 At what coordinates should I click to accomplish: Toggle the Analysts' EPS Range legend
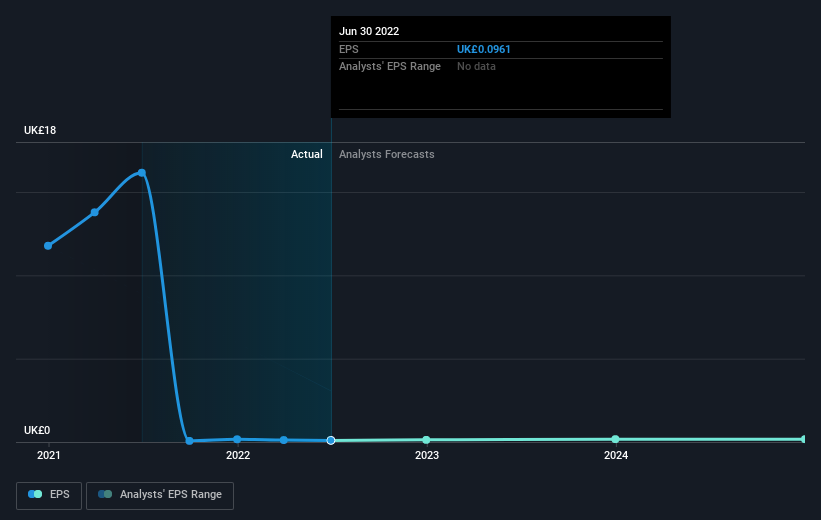click(x=160, y=495)
